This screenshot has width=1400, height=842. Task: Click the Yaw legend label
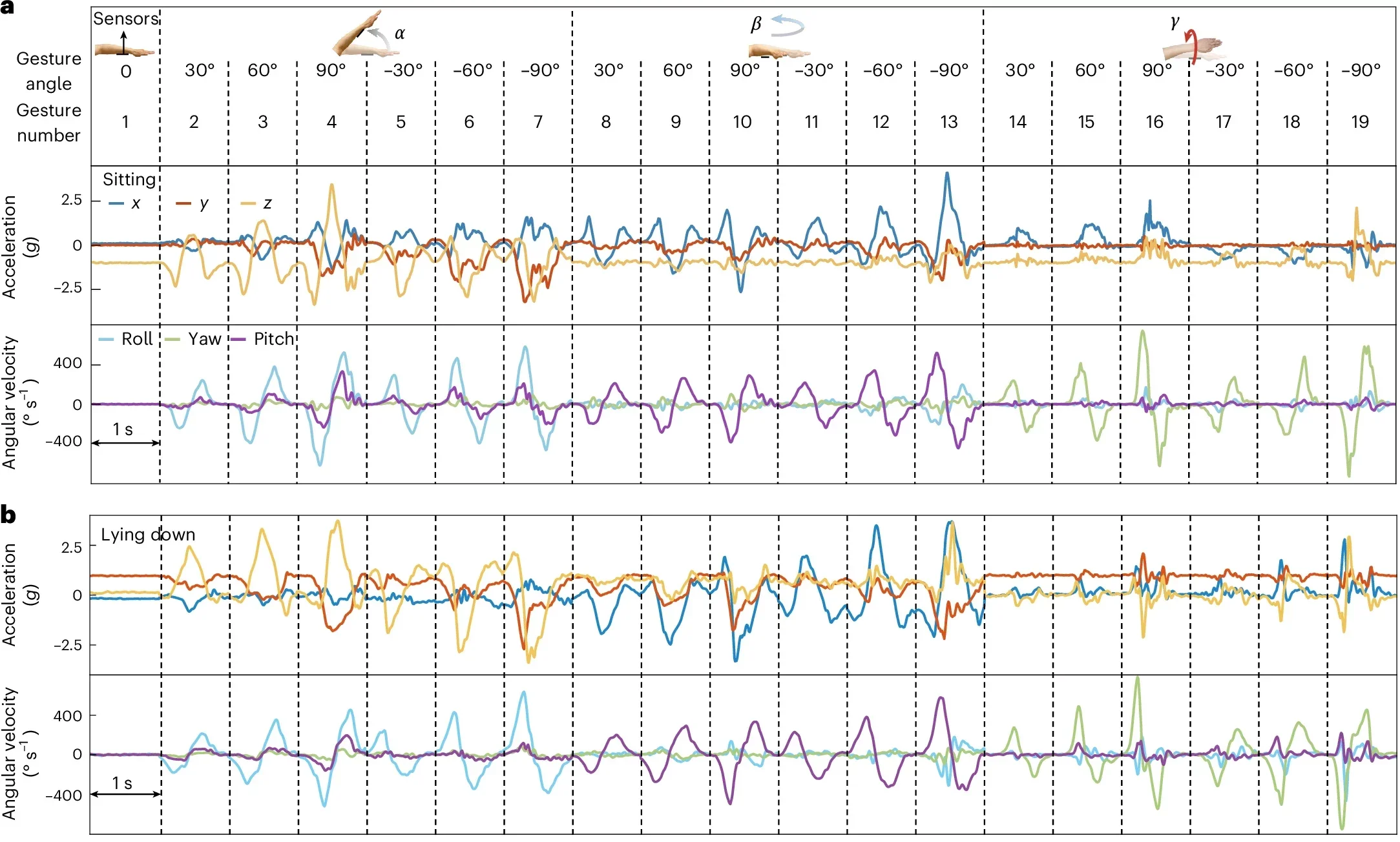point(199,340)
